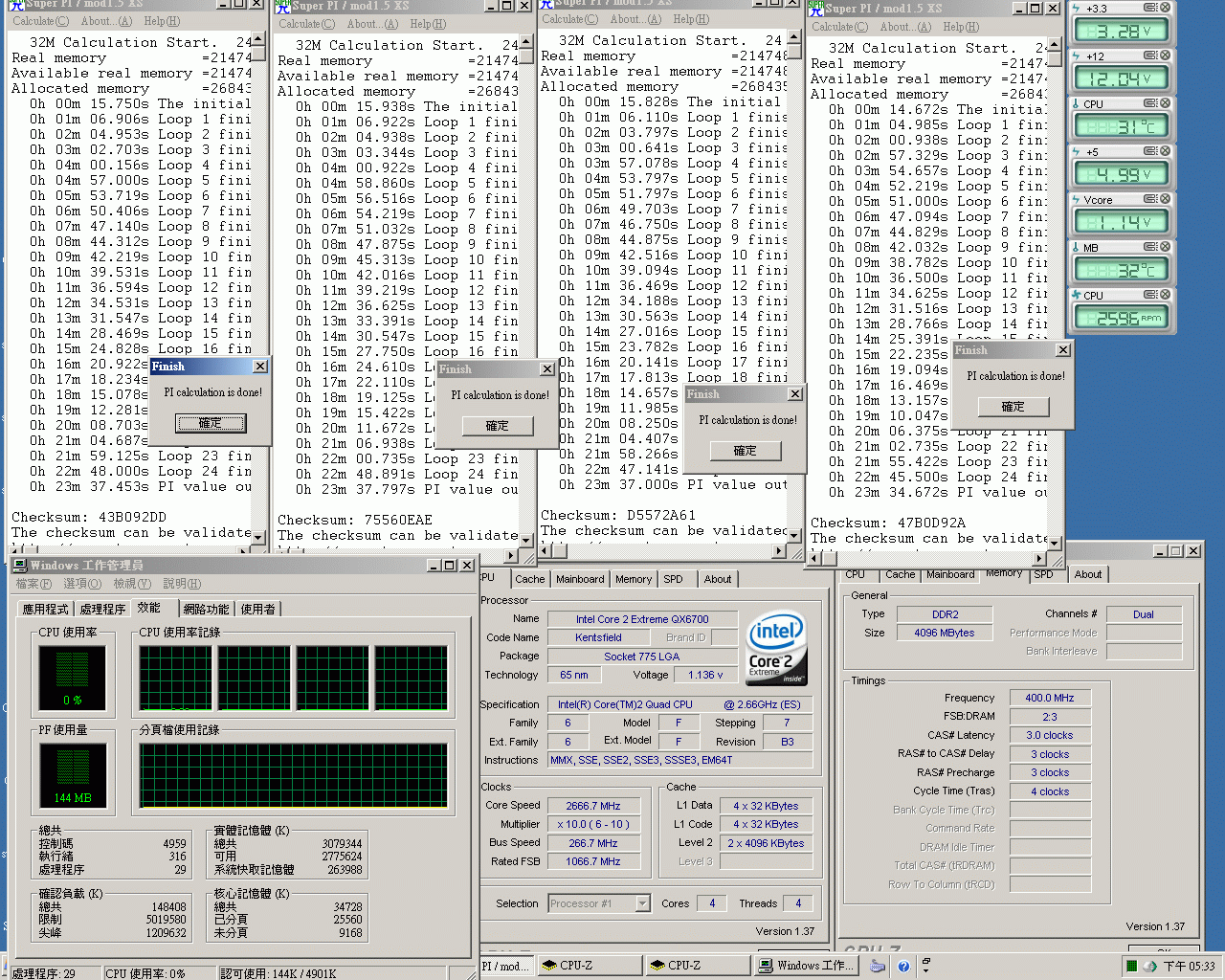Close the MB temperature monitor panel
1225x980 pixels.
(1165, 247)
